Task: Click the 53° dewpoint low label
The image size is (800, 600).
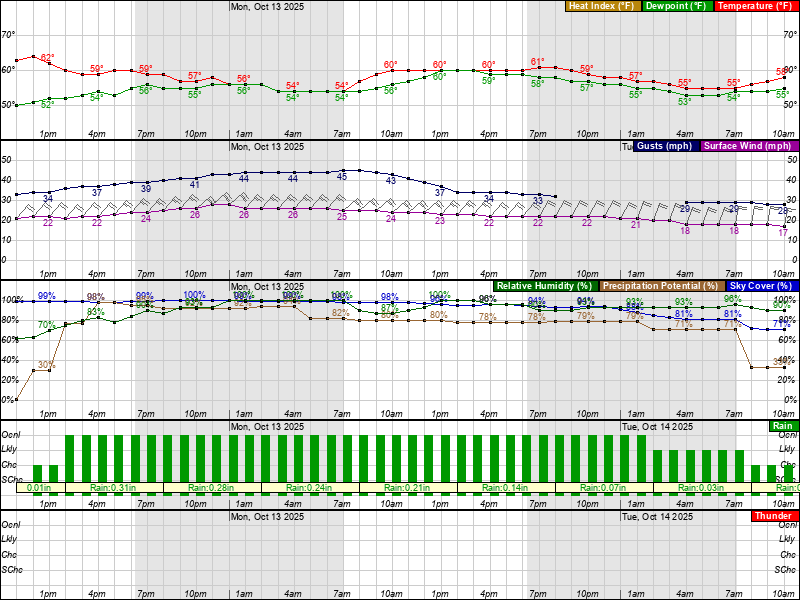Action: pos(685,101)
